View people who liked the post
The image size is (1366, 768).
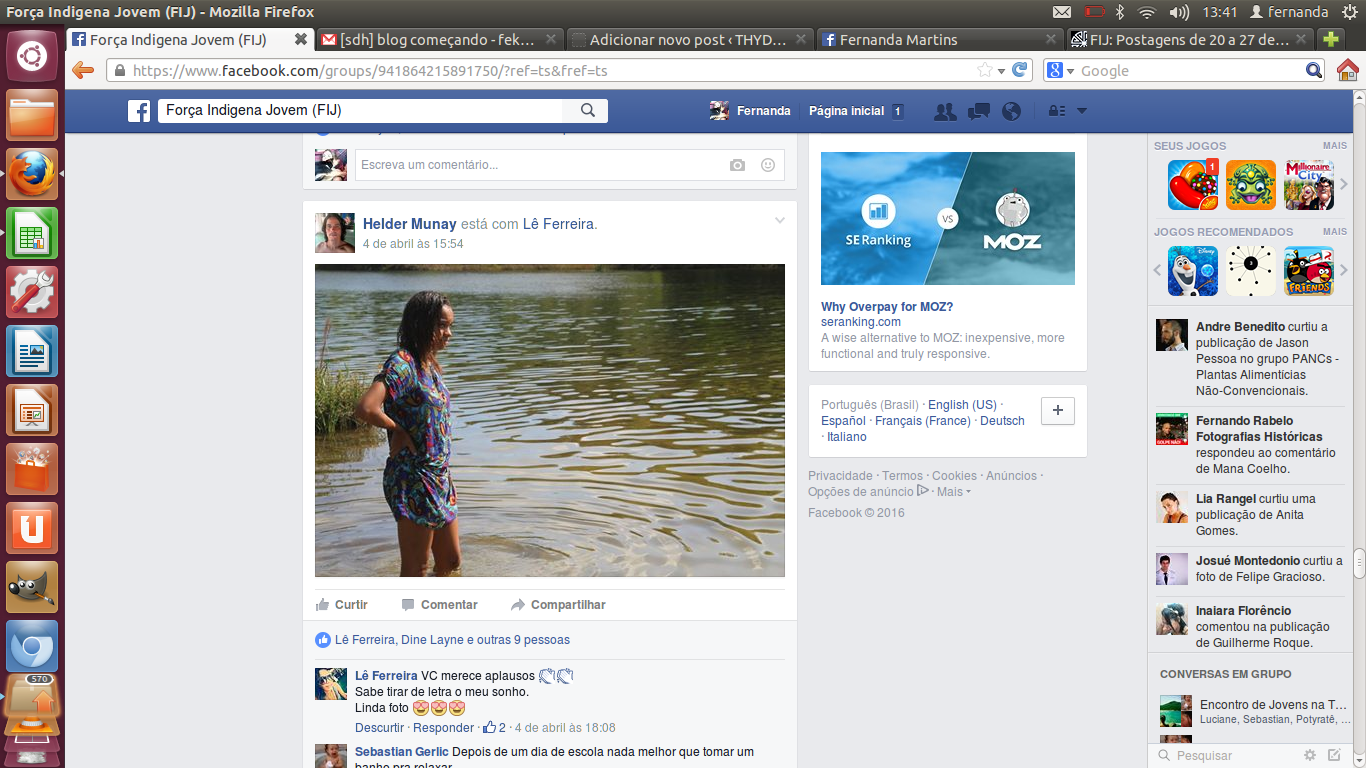click(x=452, y=640)
